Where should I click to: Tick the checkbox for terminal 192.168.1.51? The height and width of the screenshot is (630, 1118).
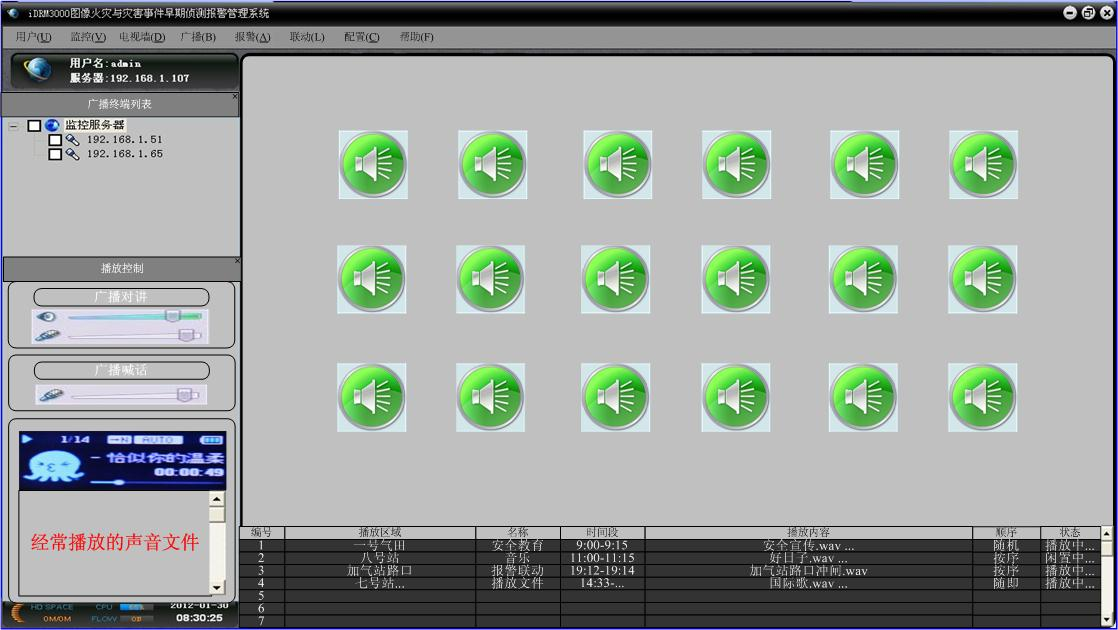pyautogui.click(x=55, y=140)
